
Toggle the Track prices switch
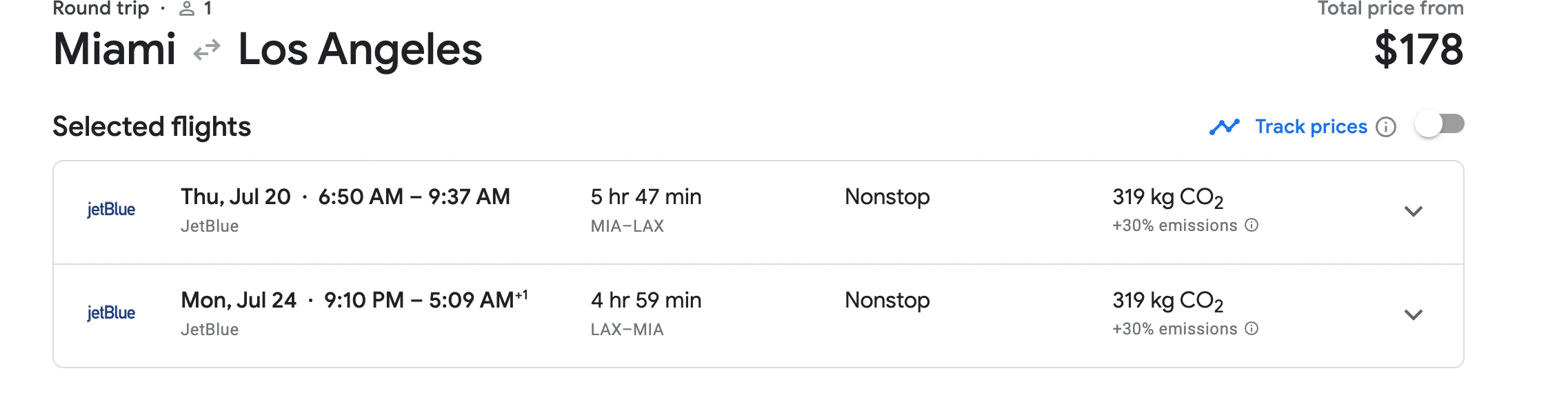click(x=1440, y=125)
